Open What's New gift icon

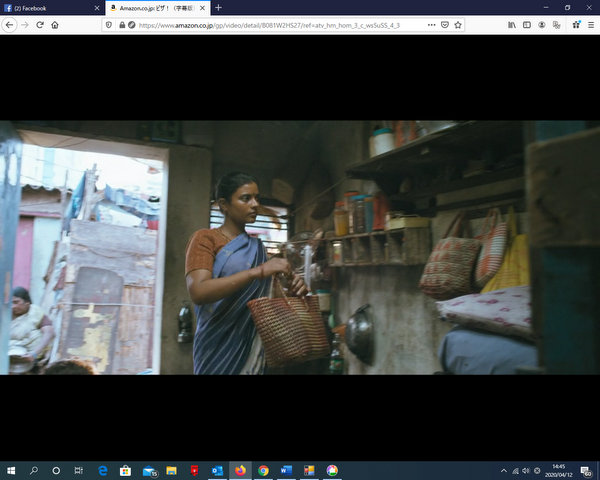coord(576,25)
